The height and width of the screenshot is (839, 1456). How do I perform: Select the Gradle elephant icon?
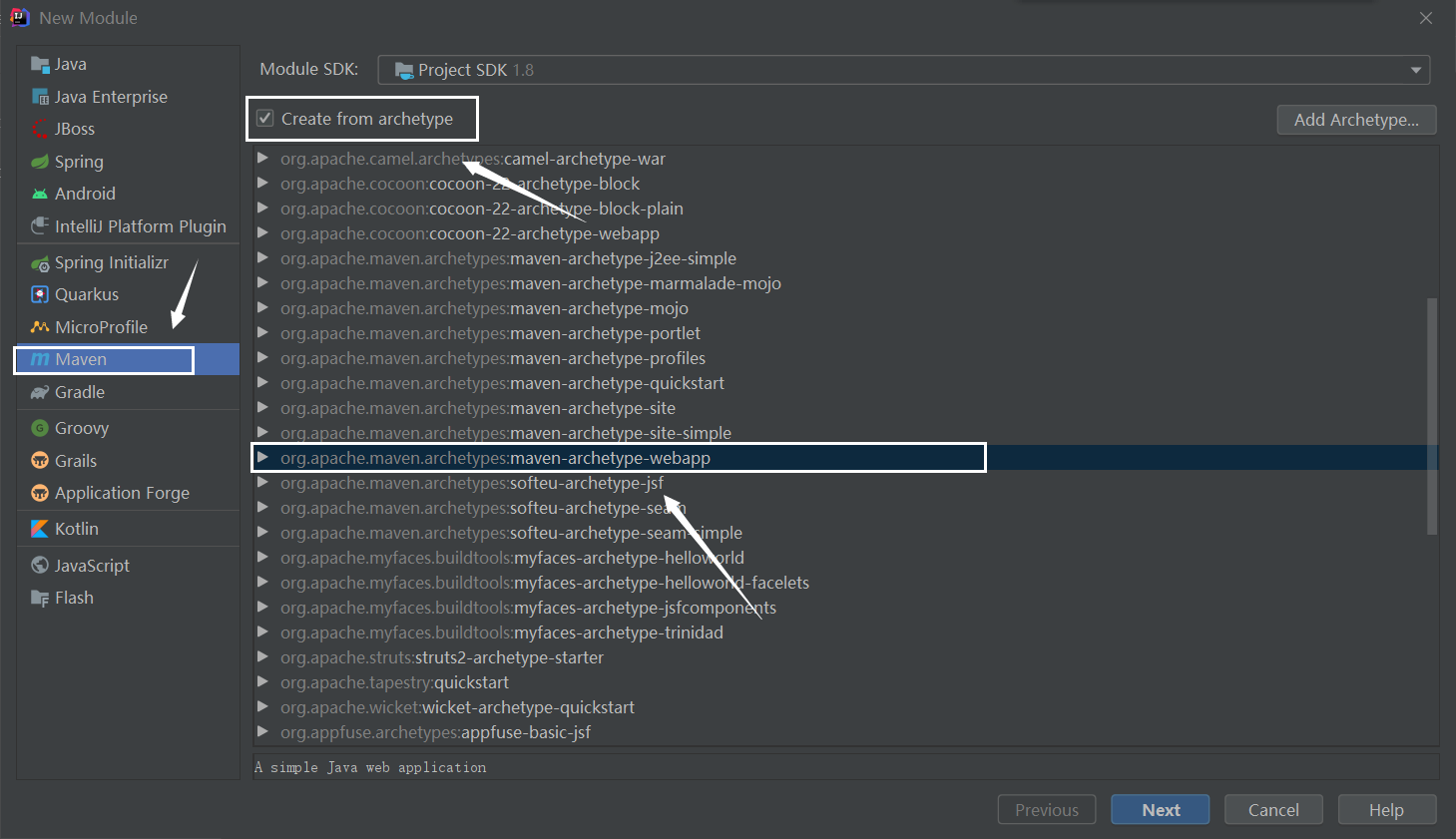pyautogui.click(x=40, y=392)
